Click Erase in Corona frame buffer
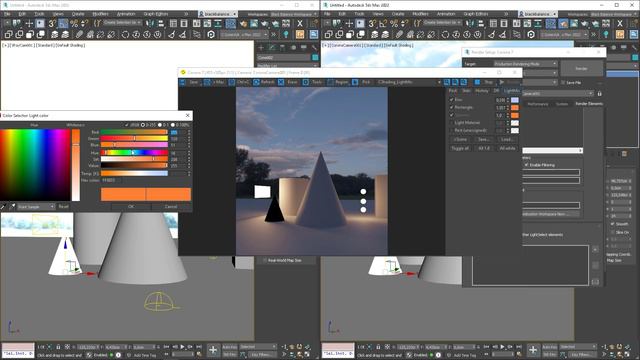 point(289,82)
